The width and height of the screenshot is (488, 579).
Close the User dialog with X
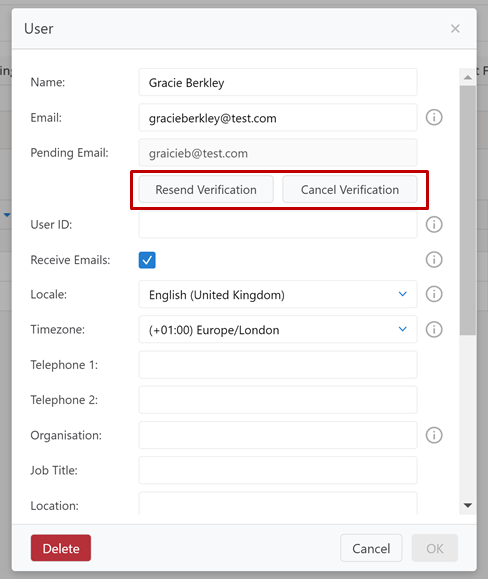tap(455, 28)
